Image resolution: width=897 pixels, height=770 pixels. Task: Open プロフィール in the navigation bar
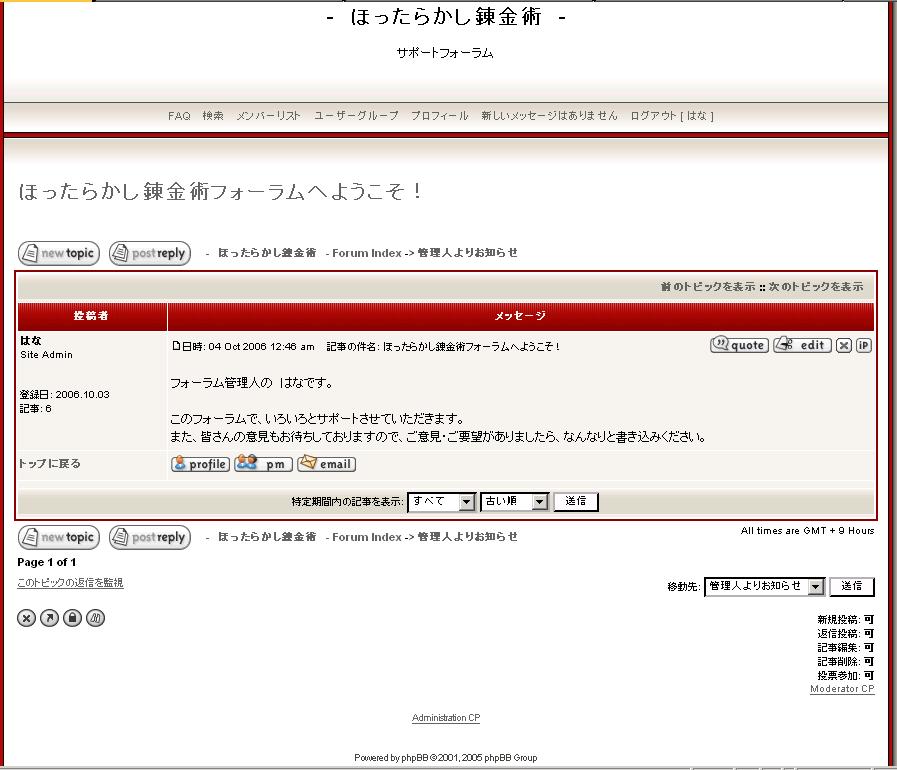point(439,116)
